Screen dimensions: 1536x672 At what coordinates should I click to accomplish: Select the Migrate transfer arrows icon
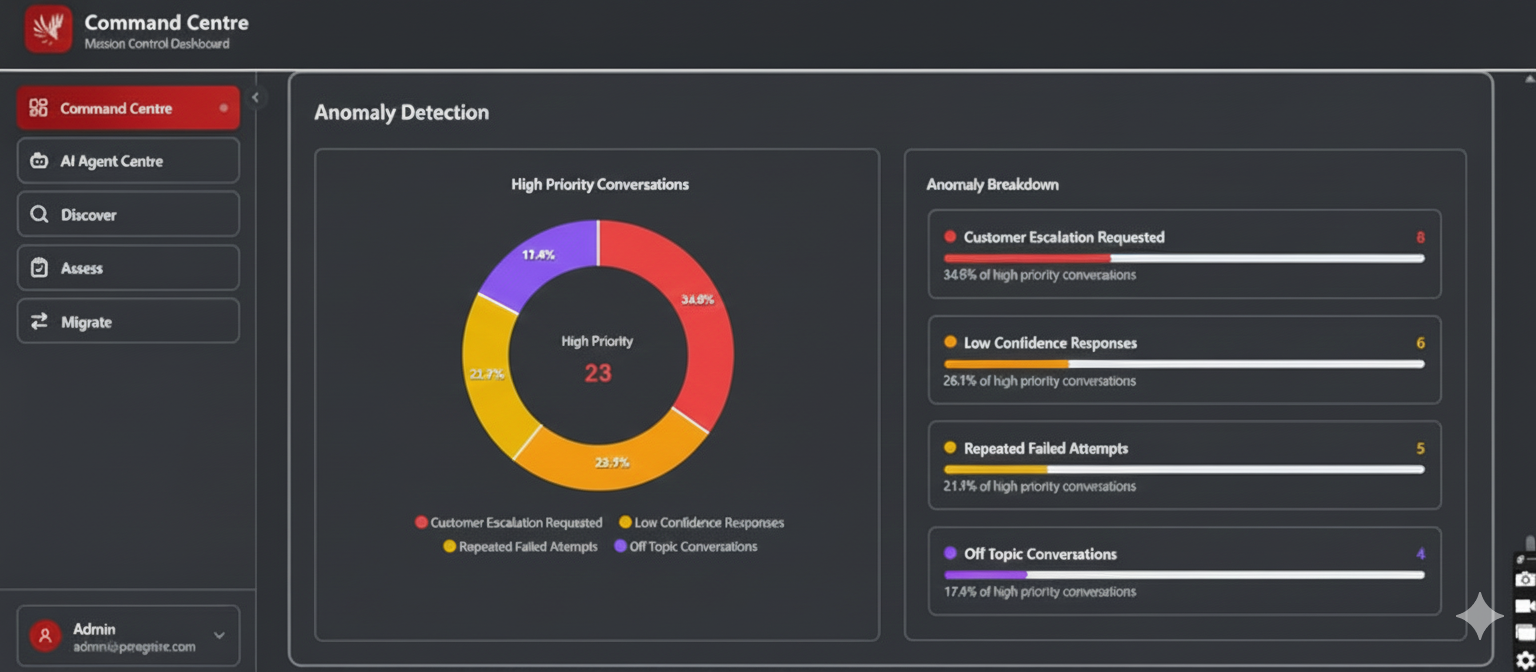[40, 321]
